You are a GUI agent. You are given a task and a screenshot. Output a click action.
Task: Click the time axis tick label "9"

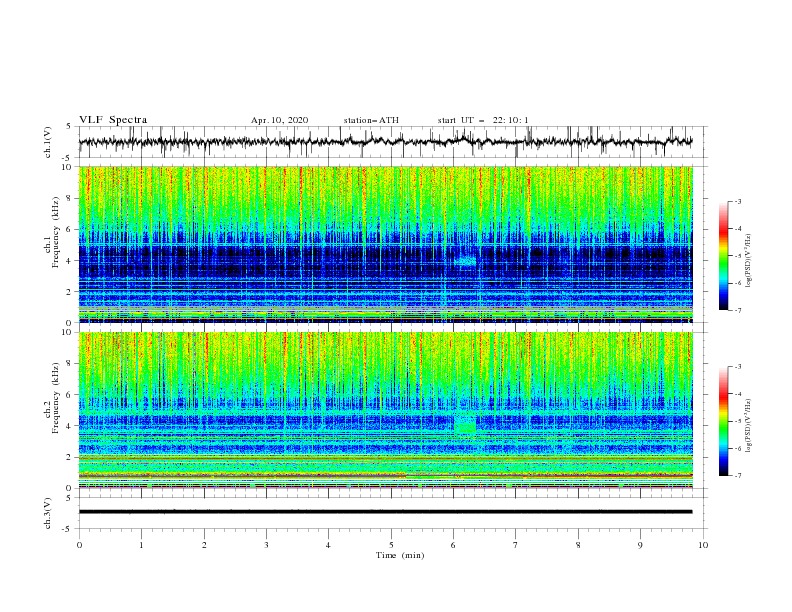(x=640, y=545)
